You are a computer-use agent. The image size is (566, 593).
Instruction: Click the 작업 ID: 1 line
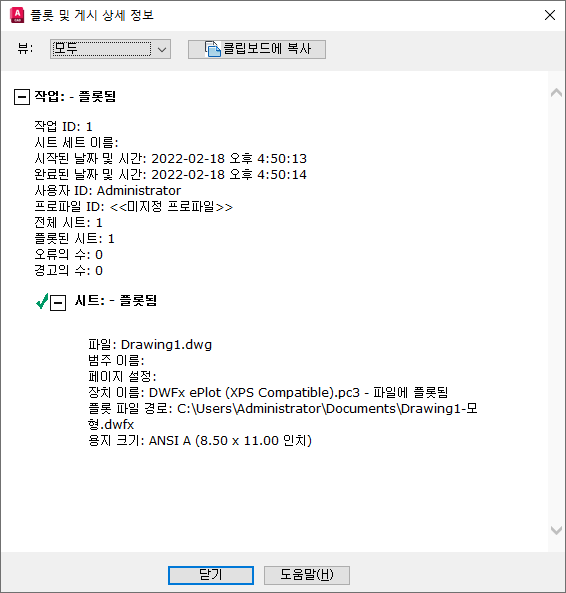click(x=64, y=126)
